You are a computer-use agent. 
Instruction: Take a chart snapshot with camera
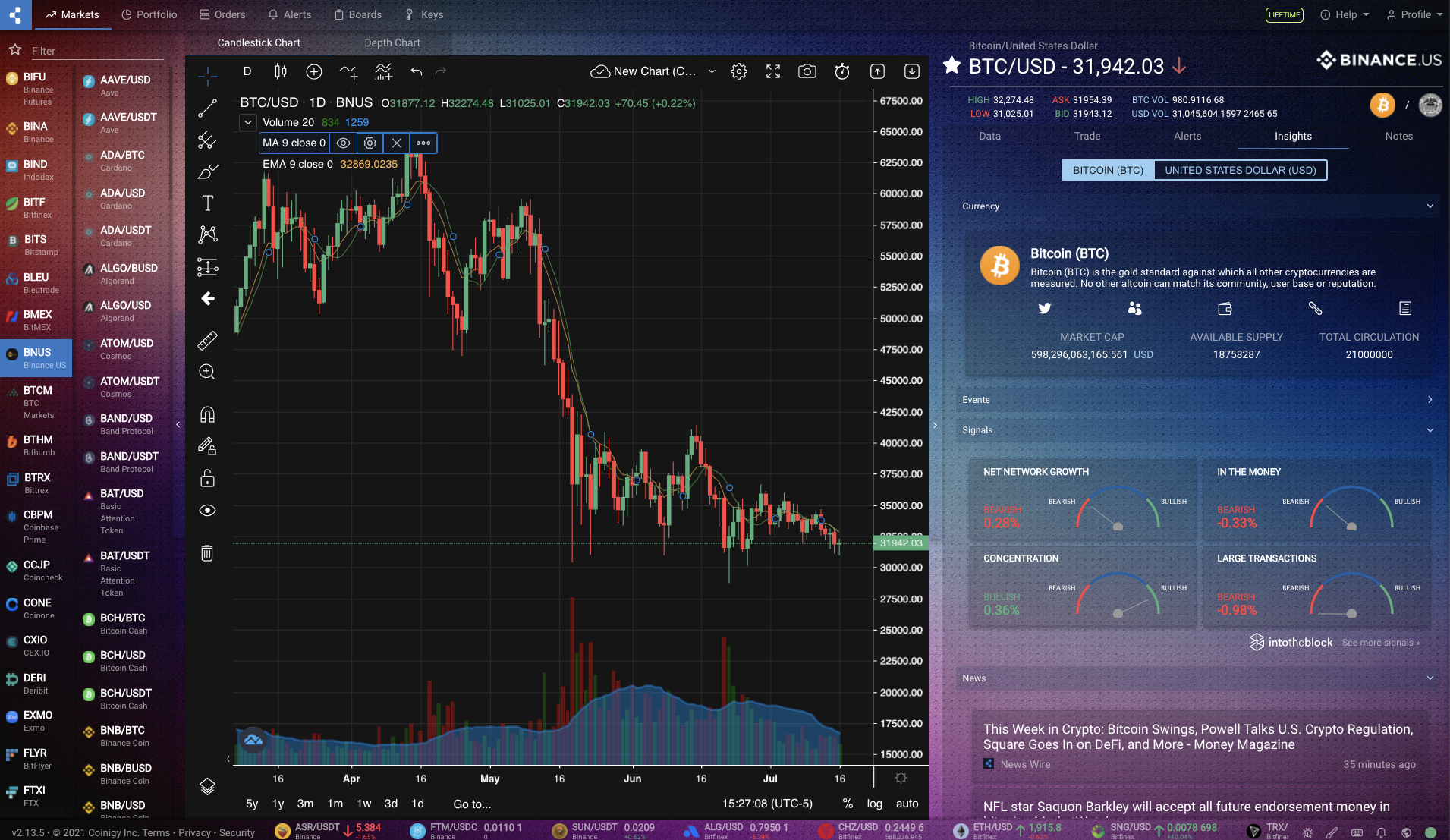tap(807, 71)
